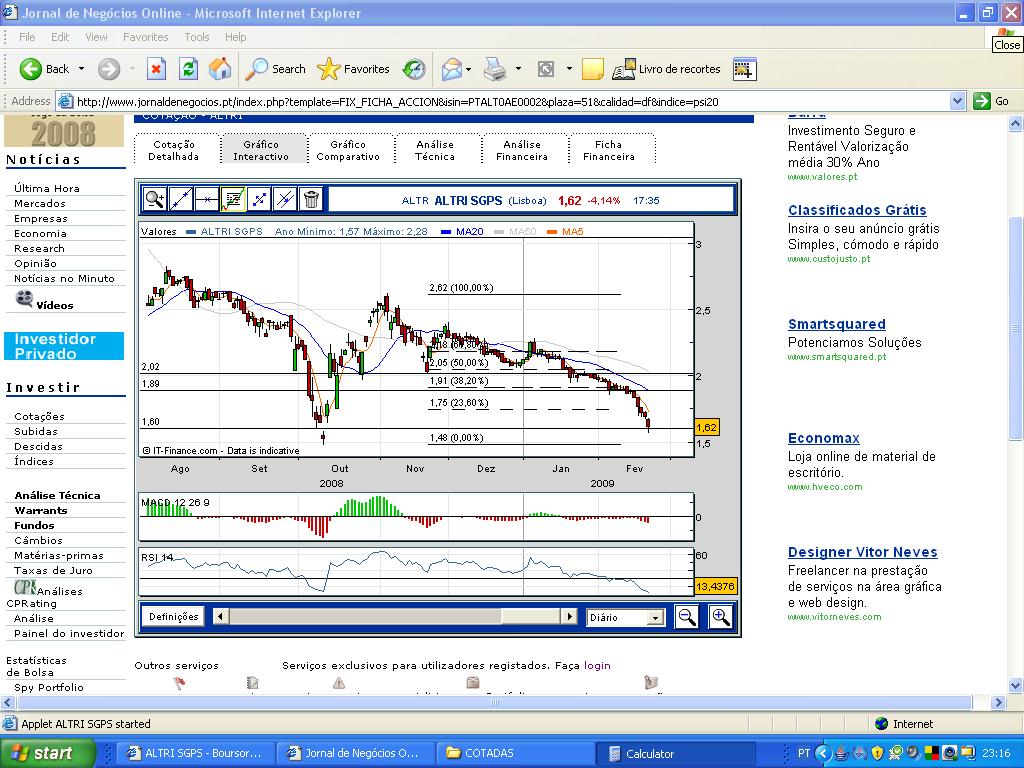Image resolution: width=1024 pixels, height=768 pixels.
Task: Select the Fibonacci retracement tool
Action: [233, 199]
